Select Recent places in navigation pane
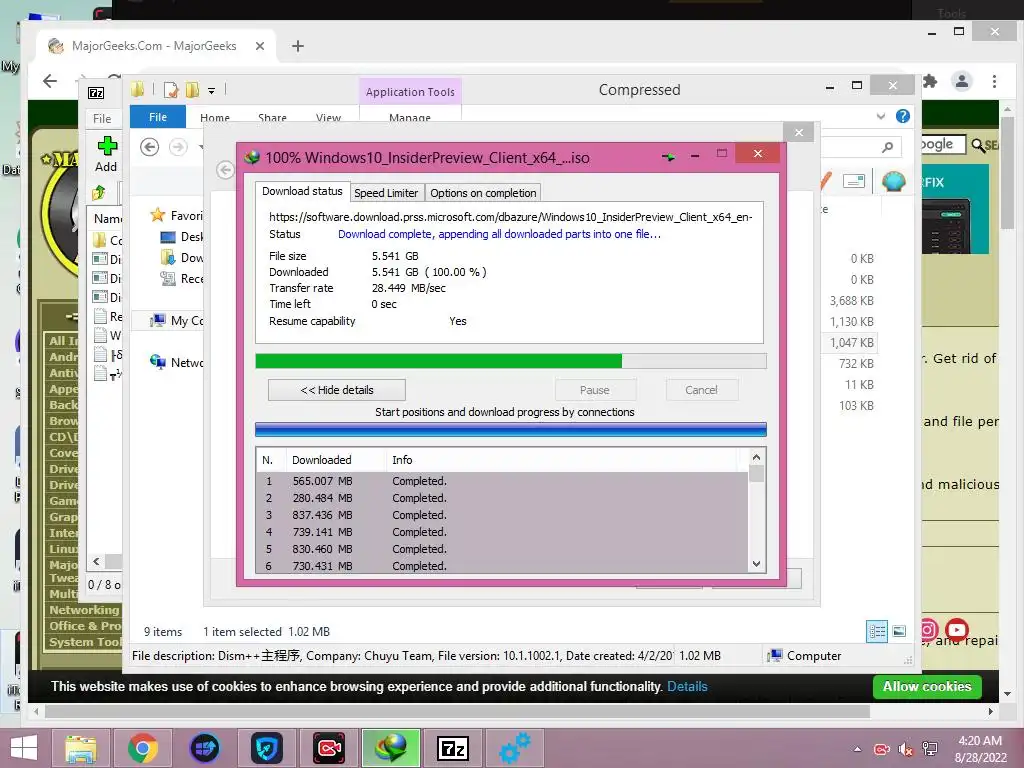The width and height of the screenshot is (1024, 768). pos(182,278)
